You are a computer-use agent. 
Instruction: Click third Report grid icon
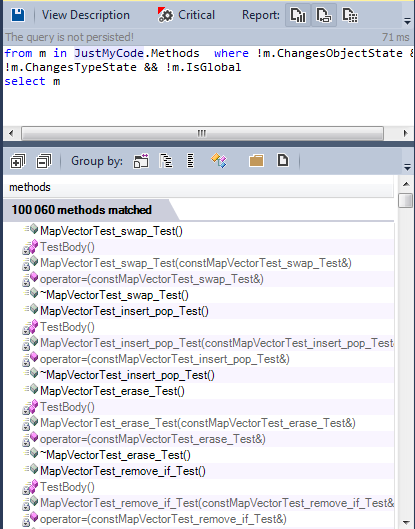pos(350,15)
